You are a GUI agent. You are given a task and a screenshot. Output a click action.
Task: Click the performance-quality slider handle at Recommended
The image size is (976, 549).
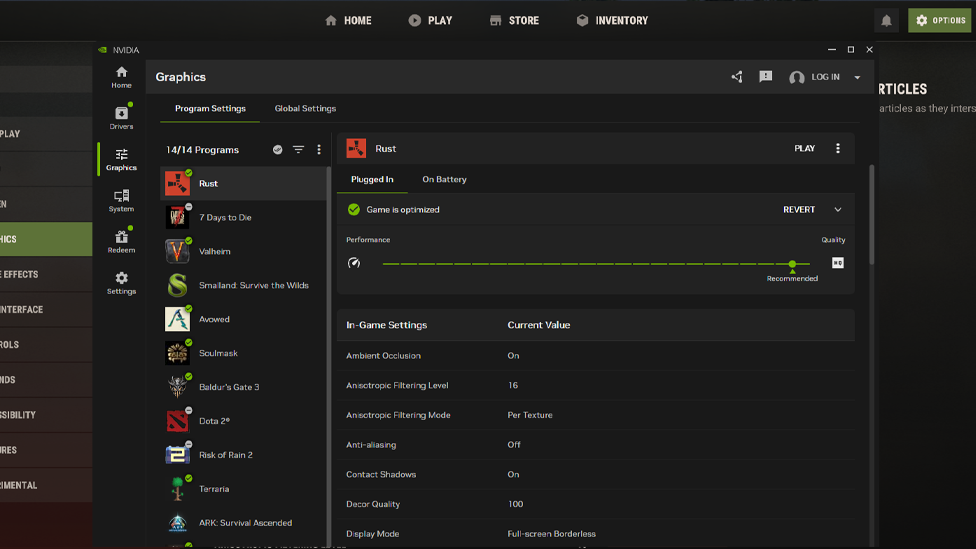[x=792, y=264]
